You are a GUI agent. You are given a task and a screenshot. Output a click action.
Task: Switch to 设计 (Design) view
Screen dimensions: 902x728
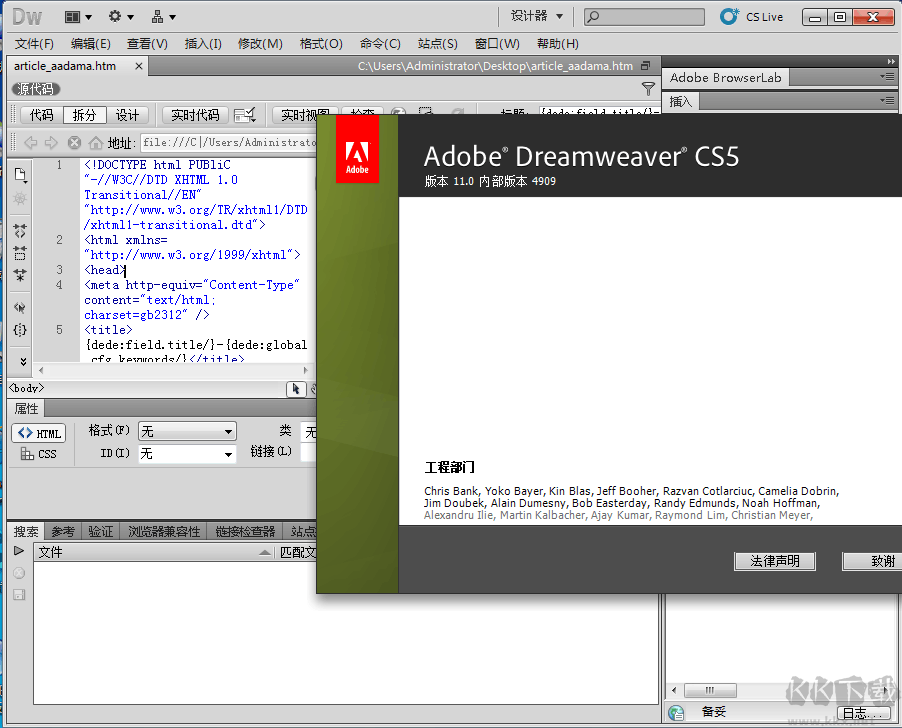127,115
